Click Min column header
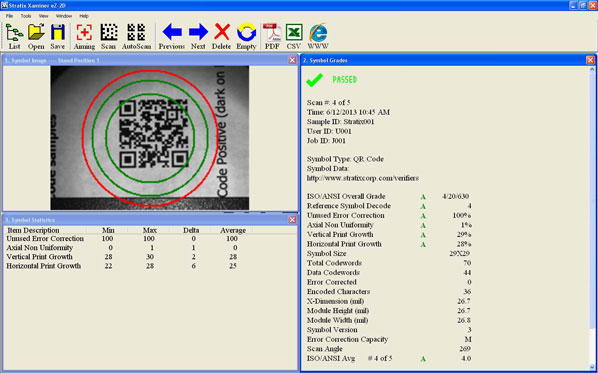The image size is (598, 373). click(108, 230)
